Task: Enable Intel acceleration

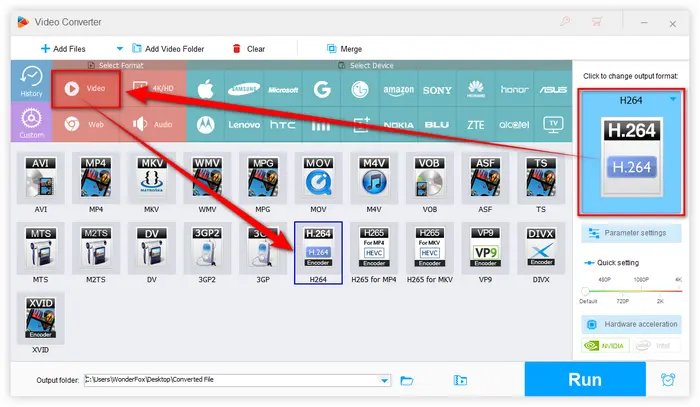Action: [x=656, y=346]
